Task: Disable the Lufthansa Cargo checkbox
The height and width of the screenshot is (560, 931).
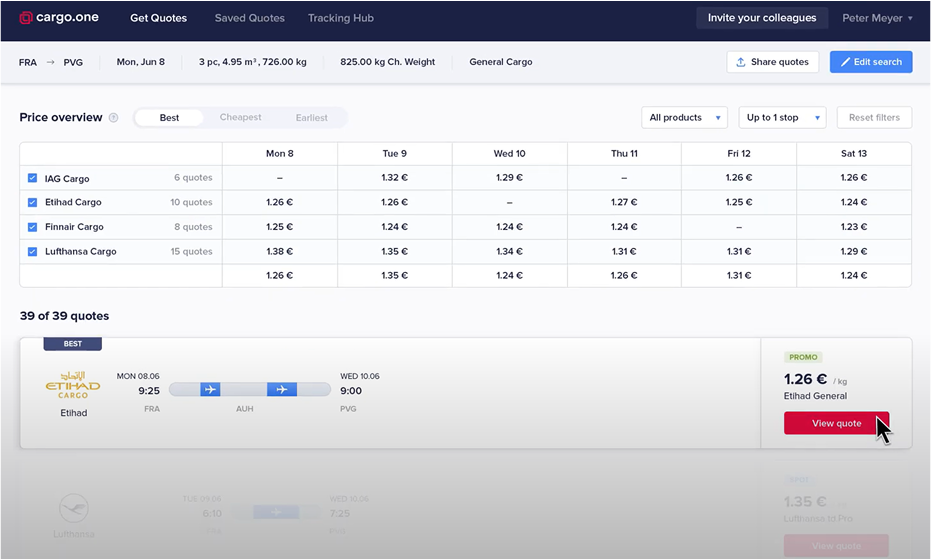Action: pyautogui.click(x=33, y=251)
